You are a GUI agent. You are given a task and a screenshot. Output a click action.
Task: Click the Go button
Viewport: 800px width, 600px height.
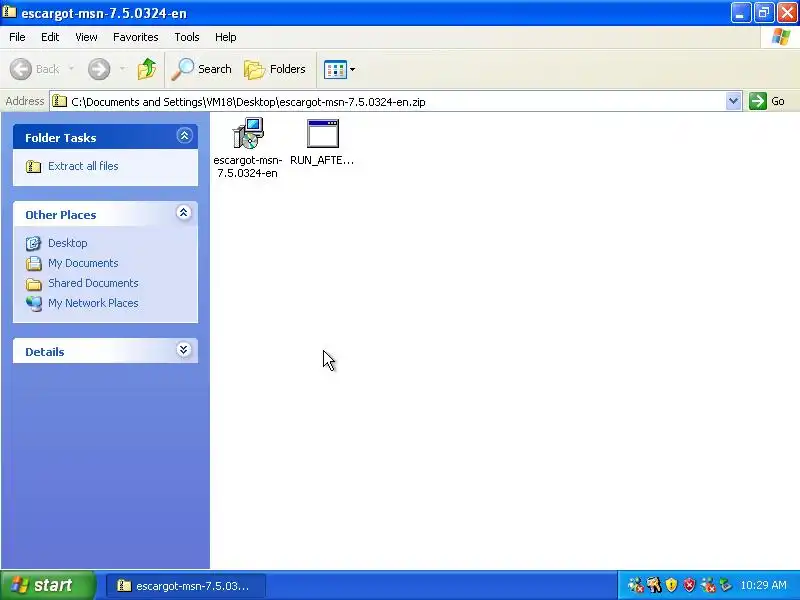tap(767, 101)
